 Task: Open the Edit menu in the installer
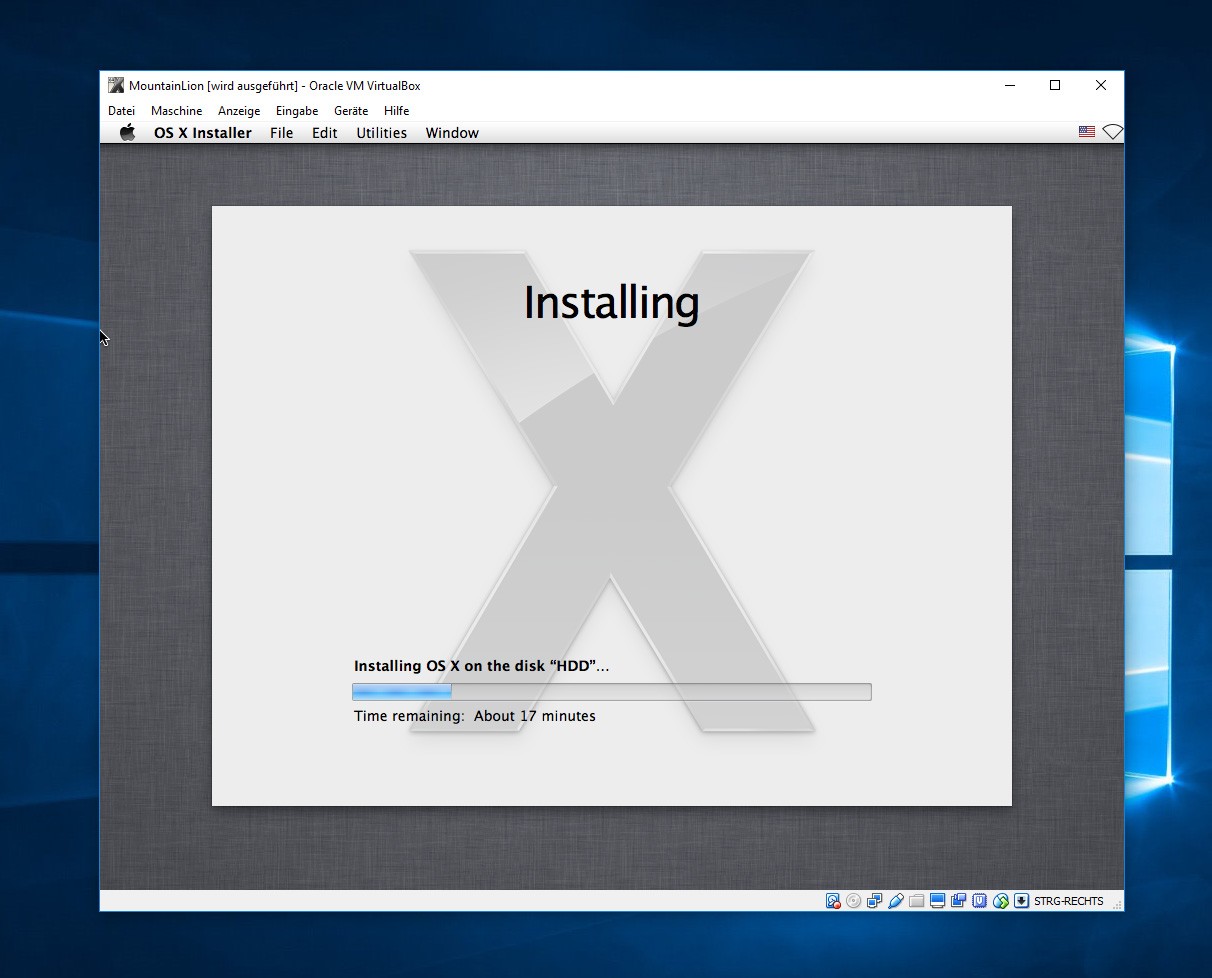[325, 133]
